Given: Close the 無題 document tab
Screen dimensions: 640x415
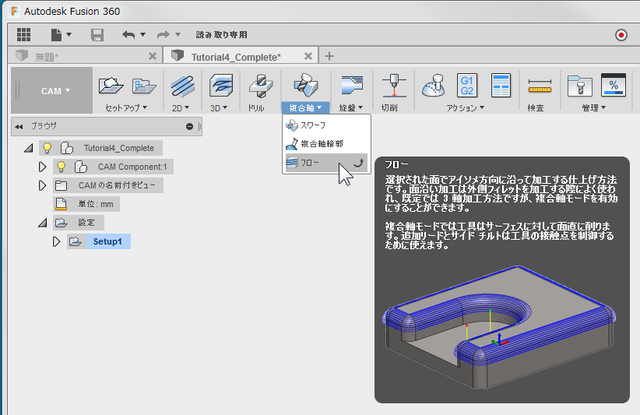Looking at the screenshot, I should pyautogui.click(x=152, y=56).
